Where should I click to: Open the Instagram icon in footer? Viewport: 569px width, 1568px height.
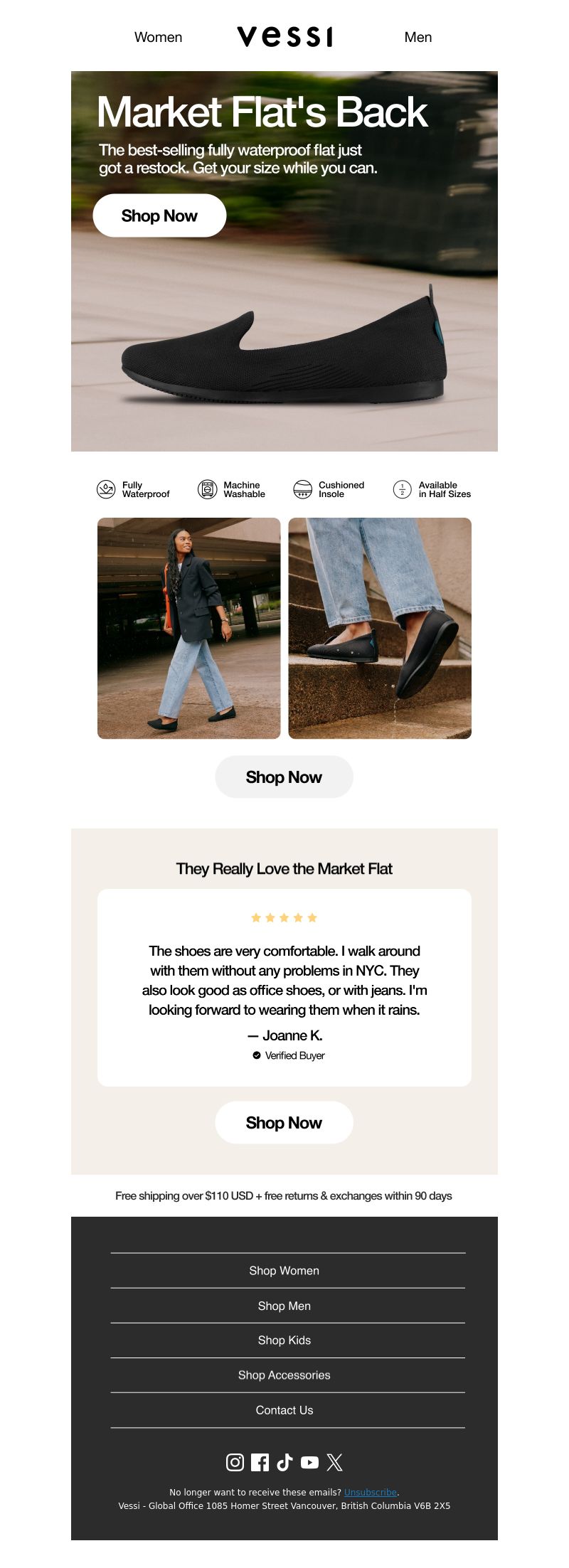click(235, 1462)
